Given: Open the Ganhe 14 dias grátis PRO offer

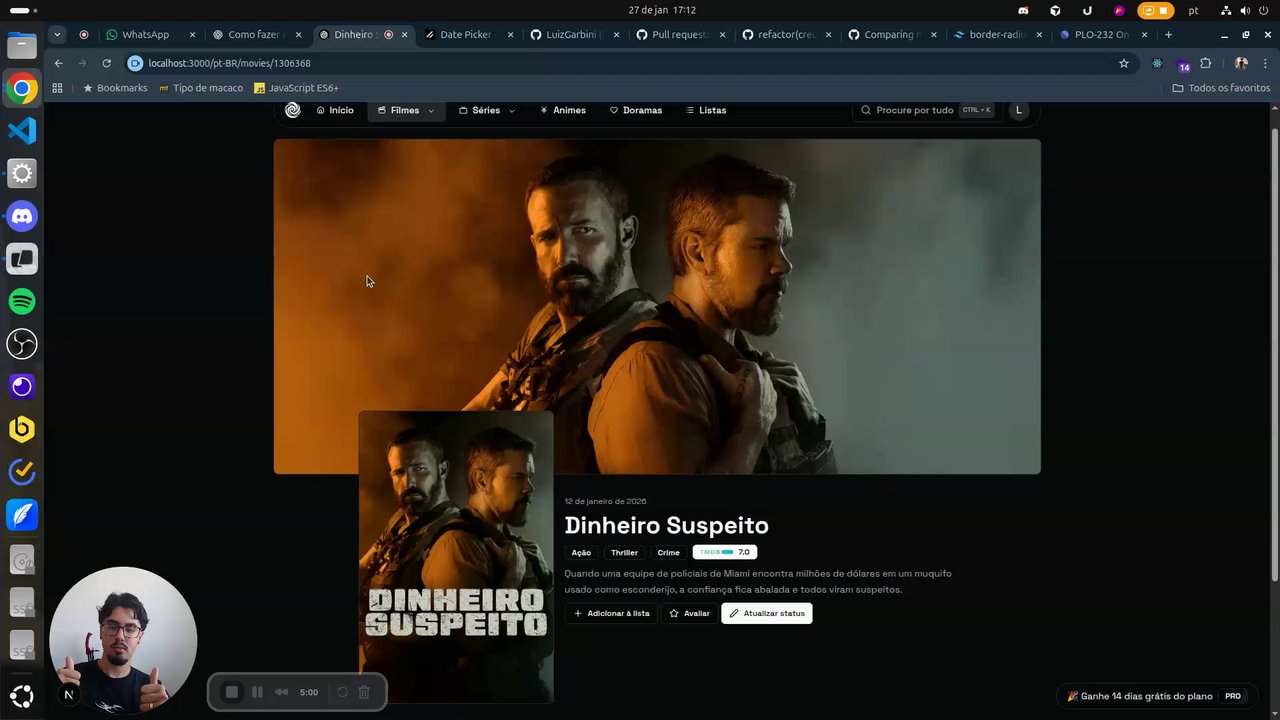Looking at the screenshot, I should pyautogui.click(x=1155, y=696).
